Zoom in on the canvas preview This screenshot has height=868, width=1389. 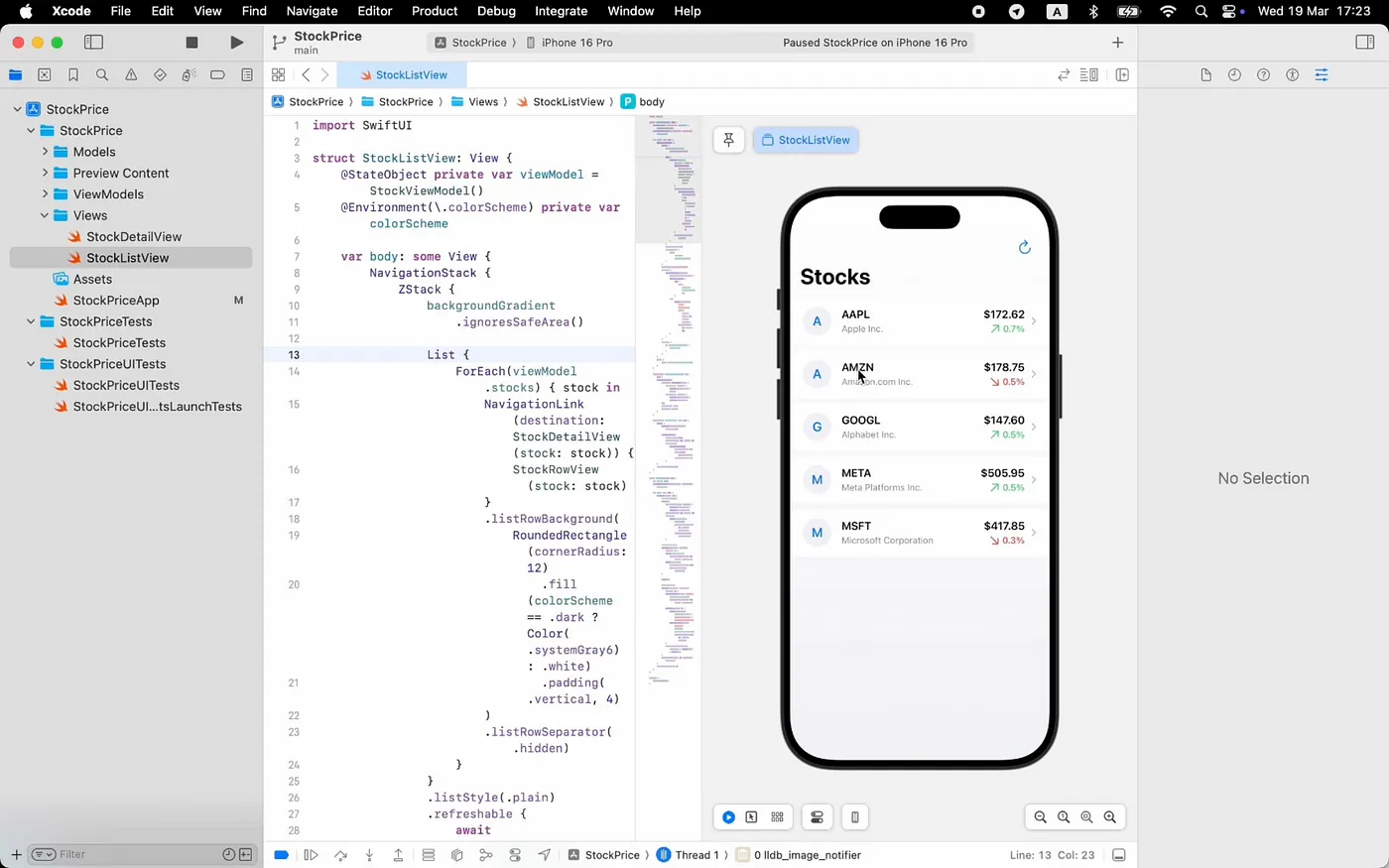[x=1109, y=817]
